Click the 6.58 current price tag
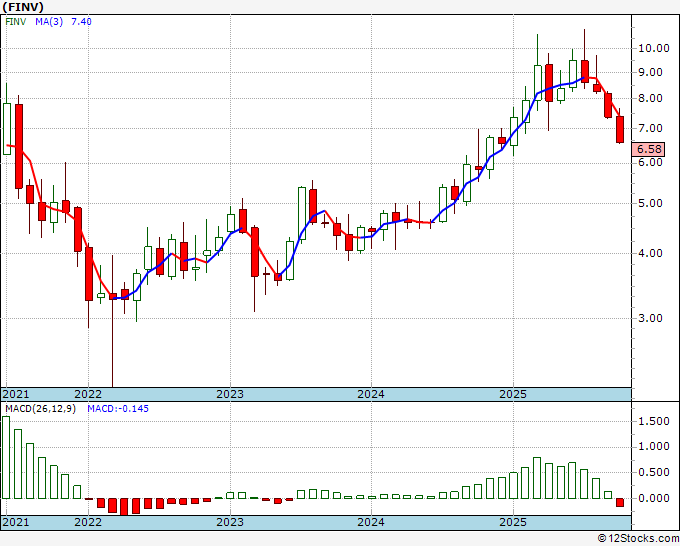 pyautogui.click(x=648, y=149)
